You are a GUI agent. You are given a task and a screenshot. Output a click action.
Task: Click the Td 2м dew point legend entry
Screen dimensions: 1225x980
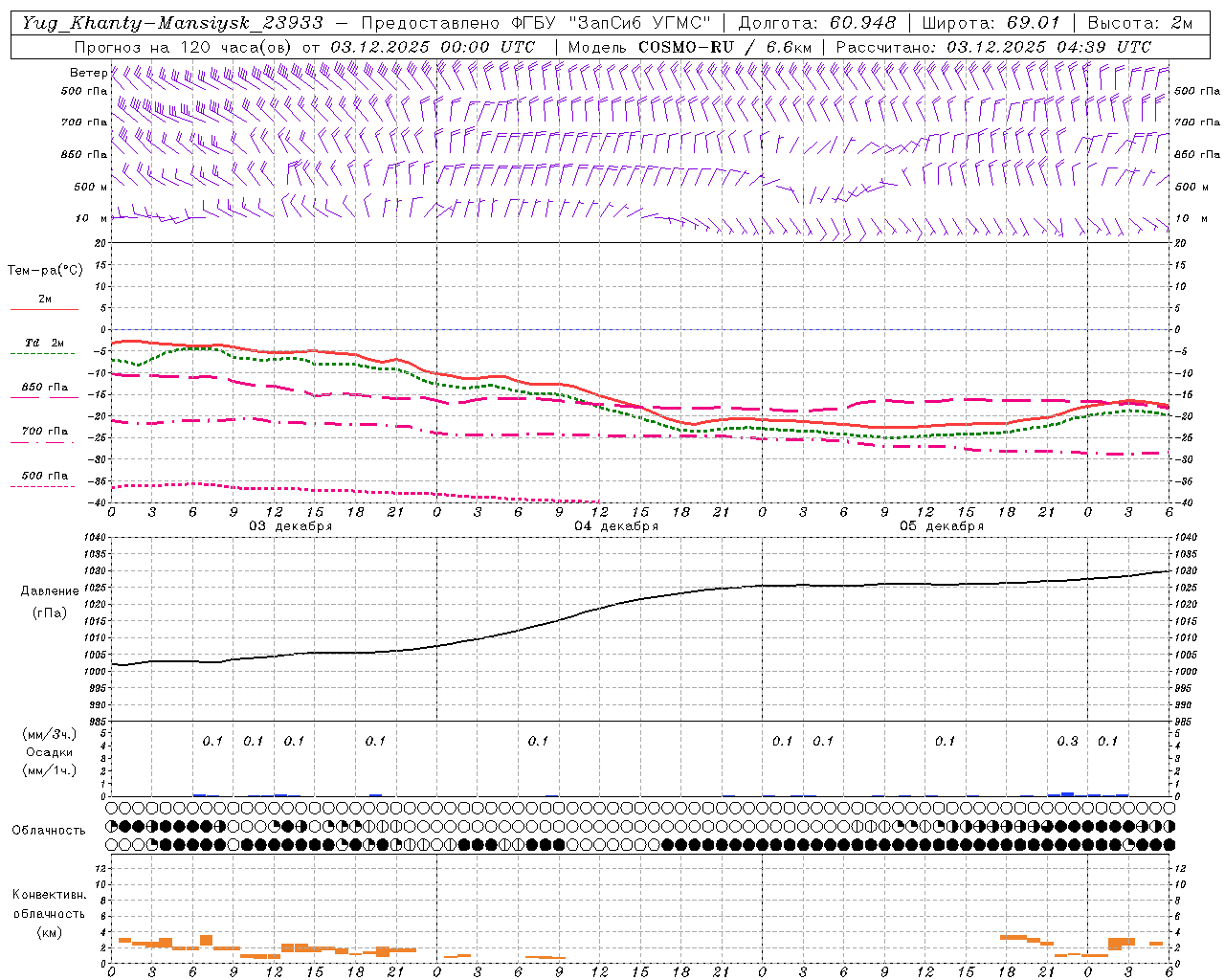44,343
